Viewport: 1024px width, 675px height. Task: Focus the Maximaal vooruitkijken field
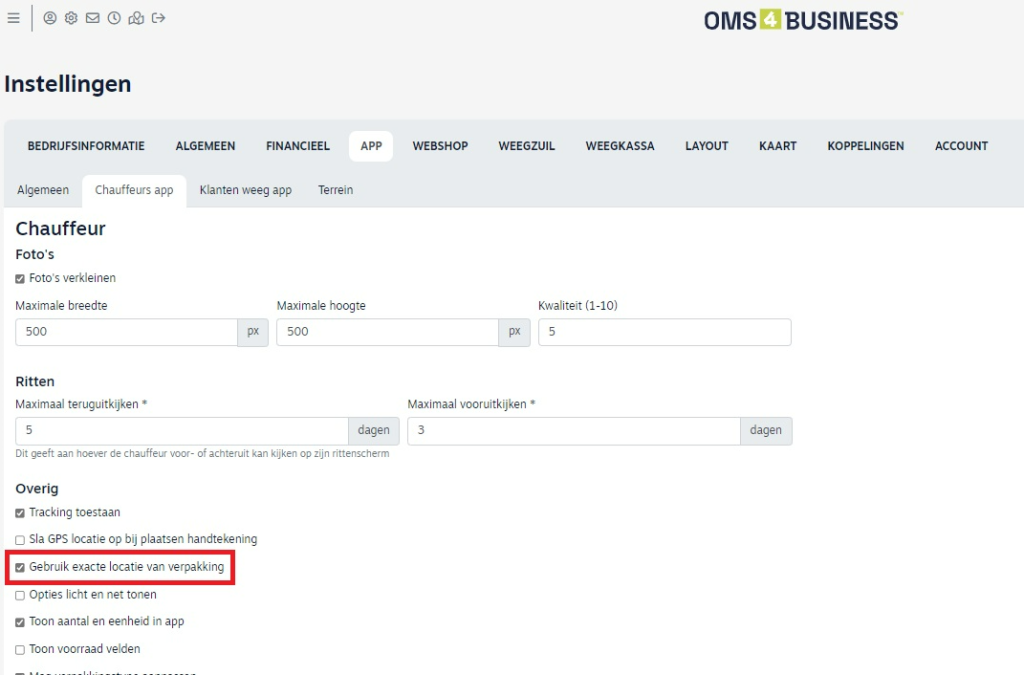click(x=573, y=431)
